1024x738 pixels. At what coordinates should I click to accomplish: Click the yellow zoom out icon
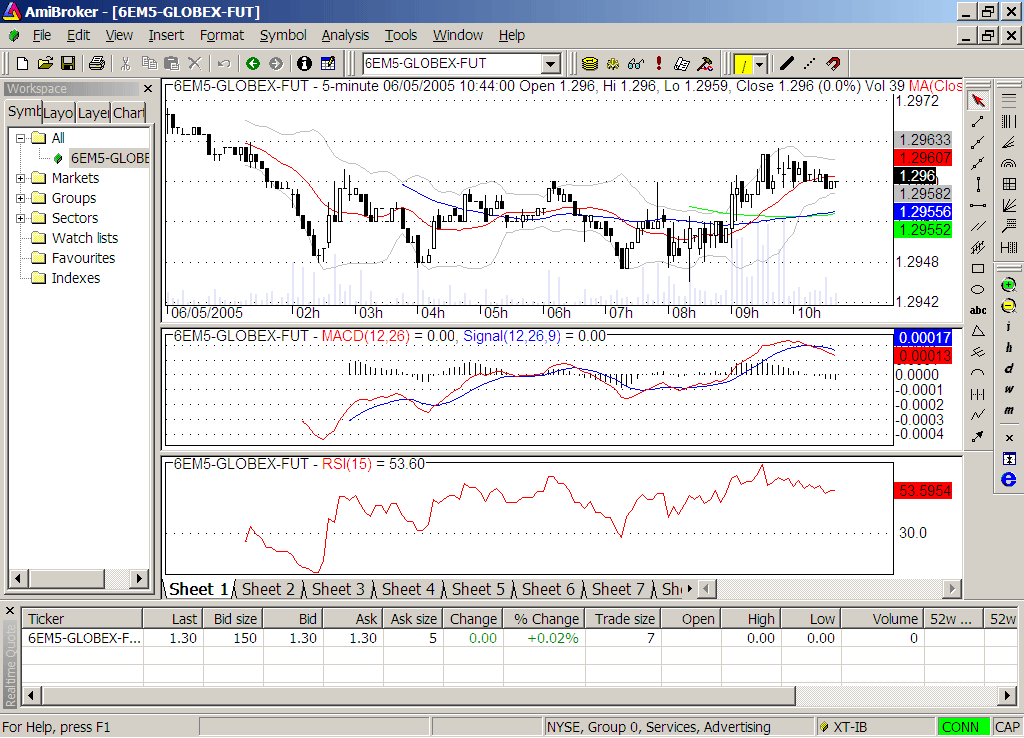(1008, 306)
